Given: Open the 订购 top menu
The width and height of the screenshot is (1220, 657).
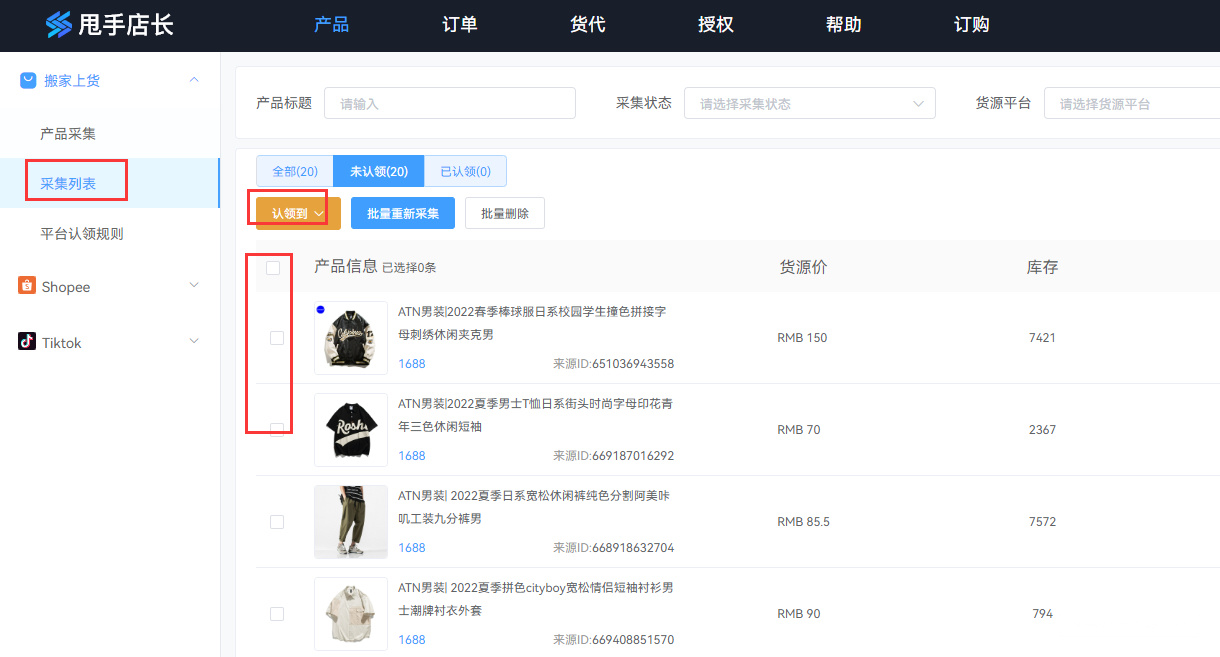Looking at the screenshot, I should pos(972,25).
